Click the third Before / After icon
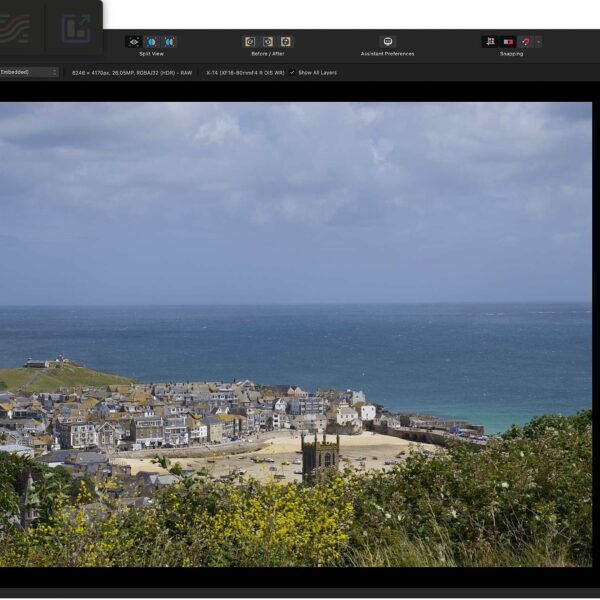600x600 pixels. [x=285, y=42]
